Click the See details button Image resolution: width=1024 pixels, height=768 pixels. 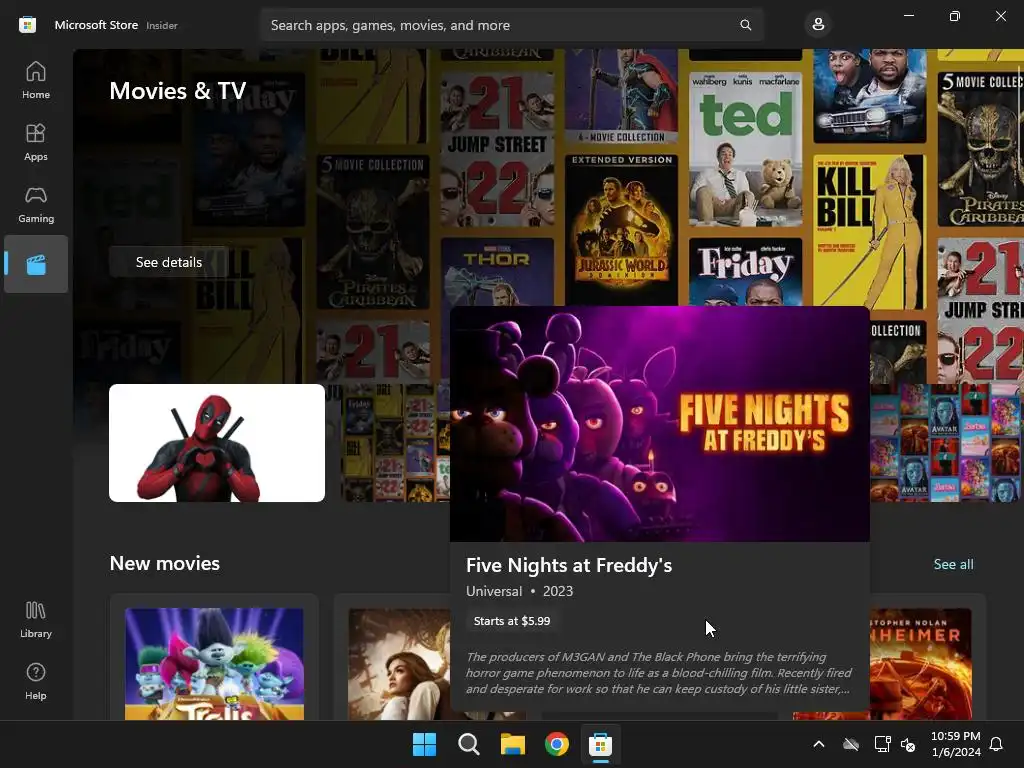pos(168,262)
